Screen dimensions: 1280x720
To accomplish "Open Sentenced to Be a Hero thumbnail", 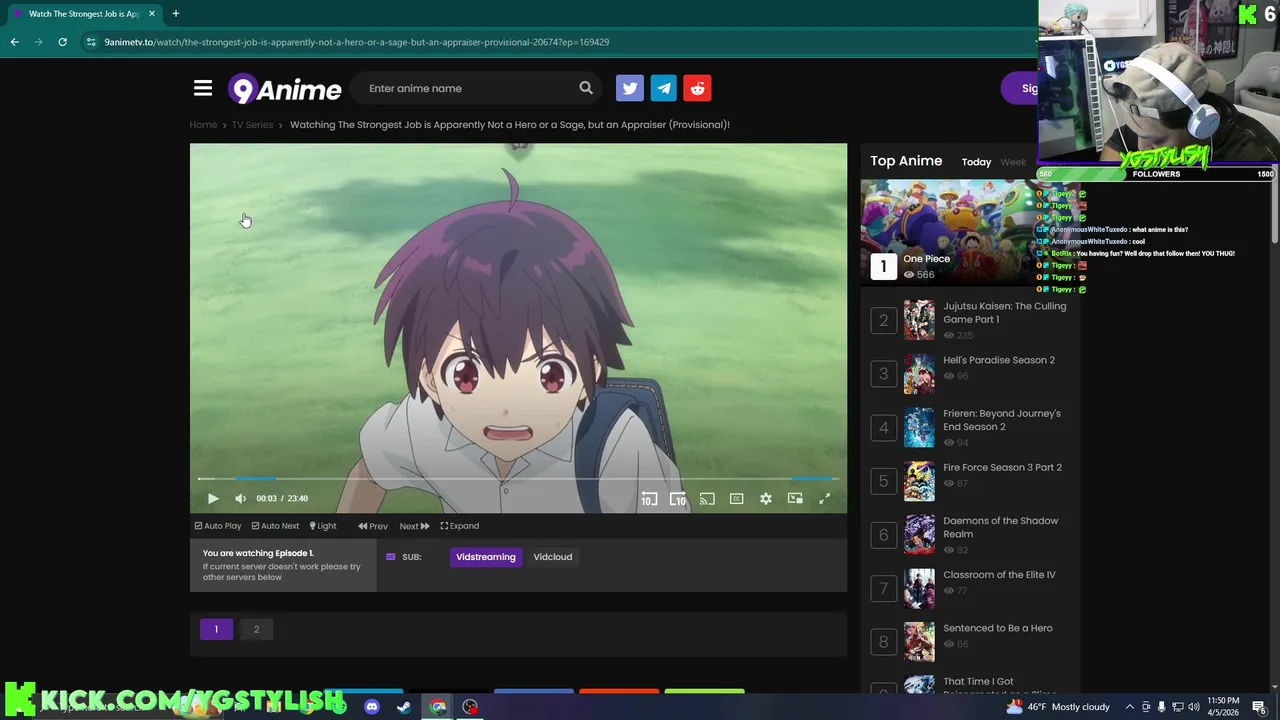I will click(x=919, y=642).
